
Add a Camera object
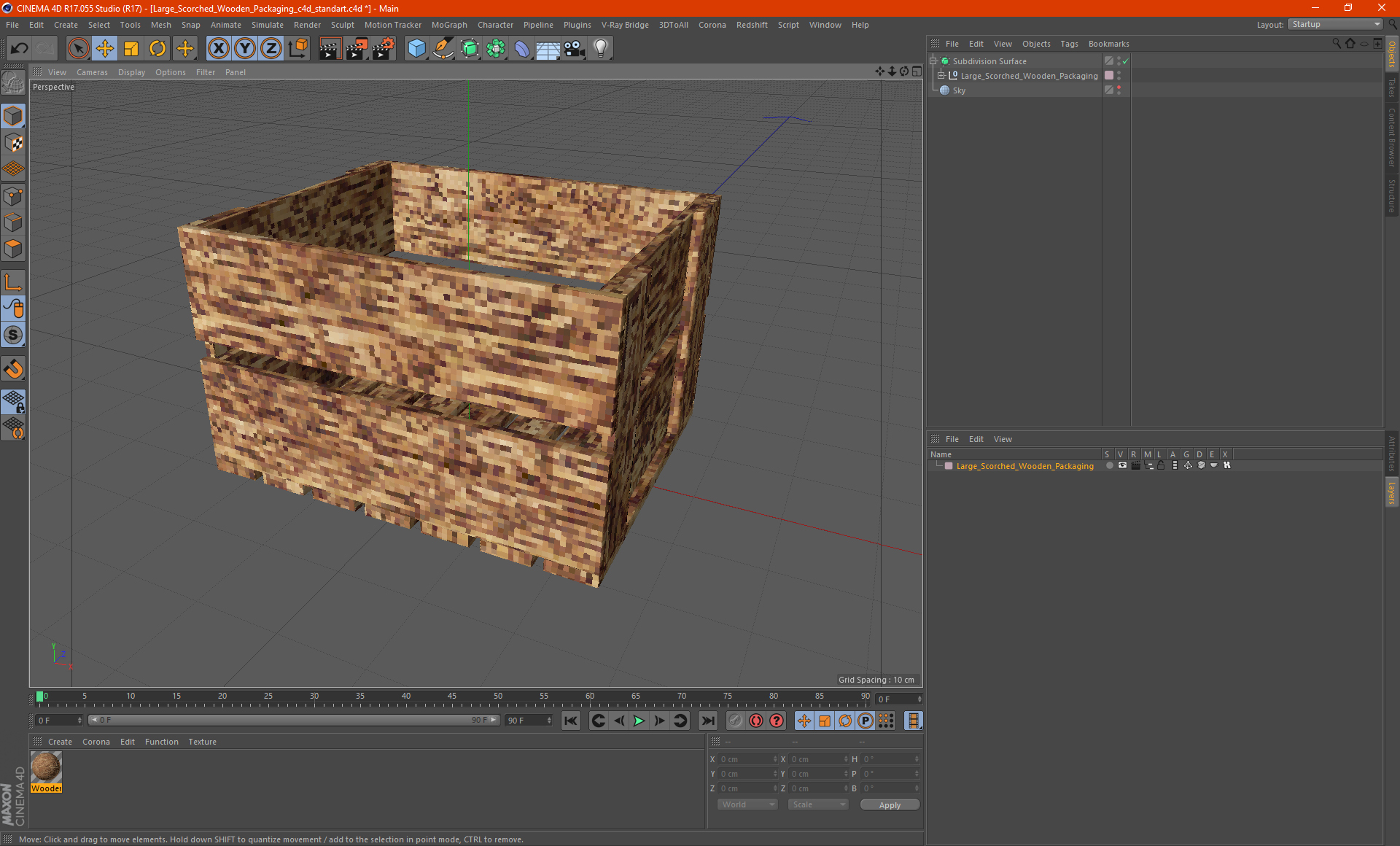pyautogui.click(x=574, y=49)
